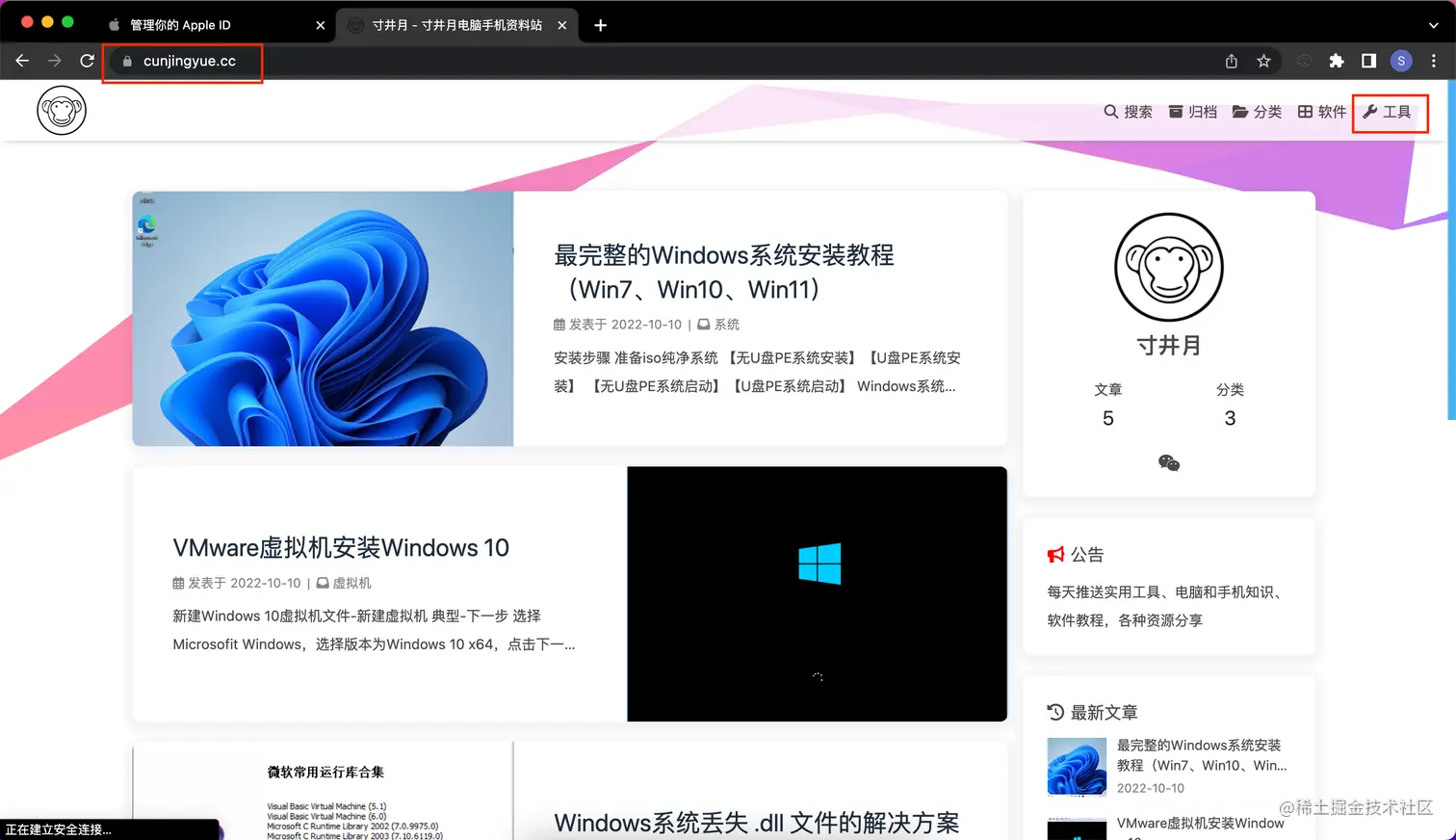
Task: Open the extensions puzzle icon
Action: tap(1336, 61)
